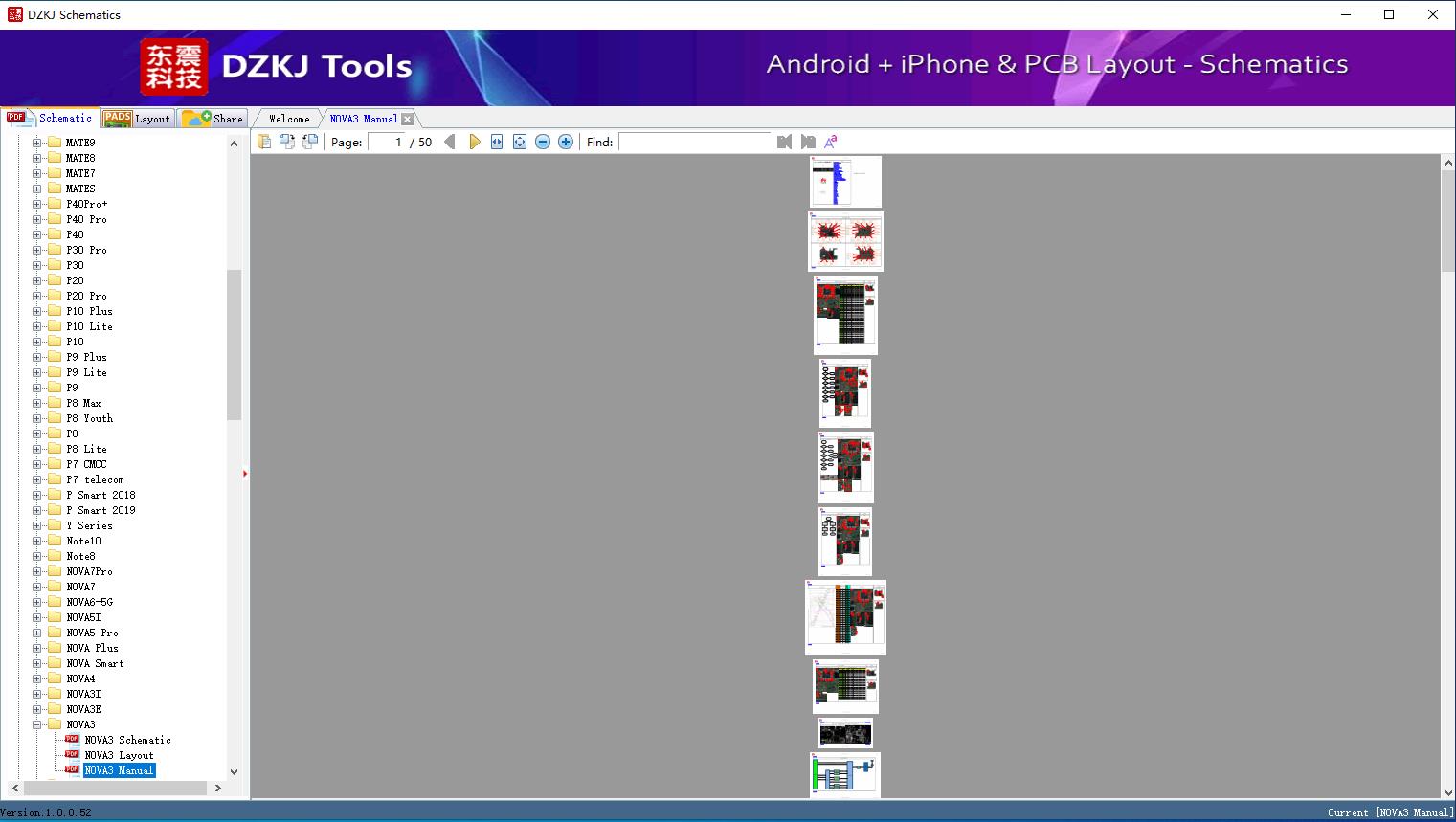Select the P8 Youth folder
Viewport: 1456px width, 822px height.
pos(89,418)
